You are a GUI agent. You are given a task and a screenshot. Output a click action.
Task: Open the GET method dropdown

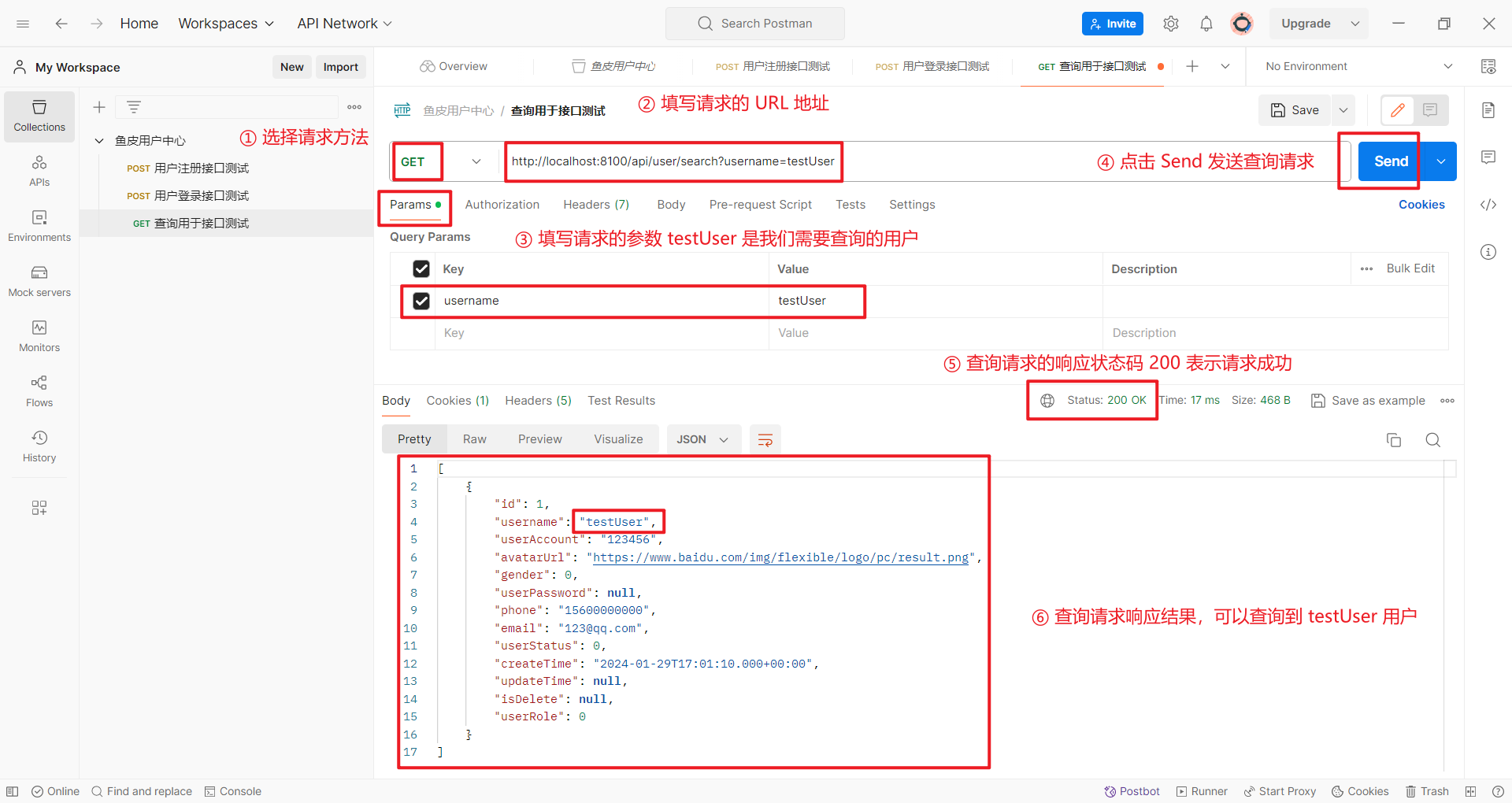click(443, 161)
